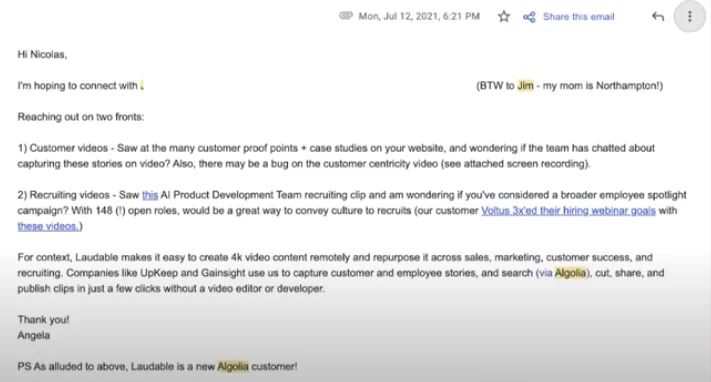Click the highlighted name Jim
This screenshot has width=711, height=382.
(525, 86)
